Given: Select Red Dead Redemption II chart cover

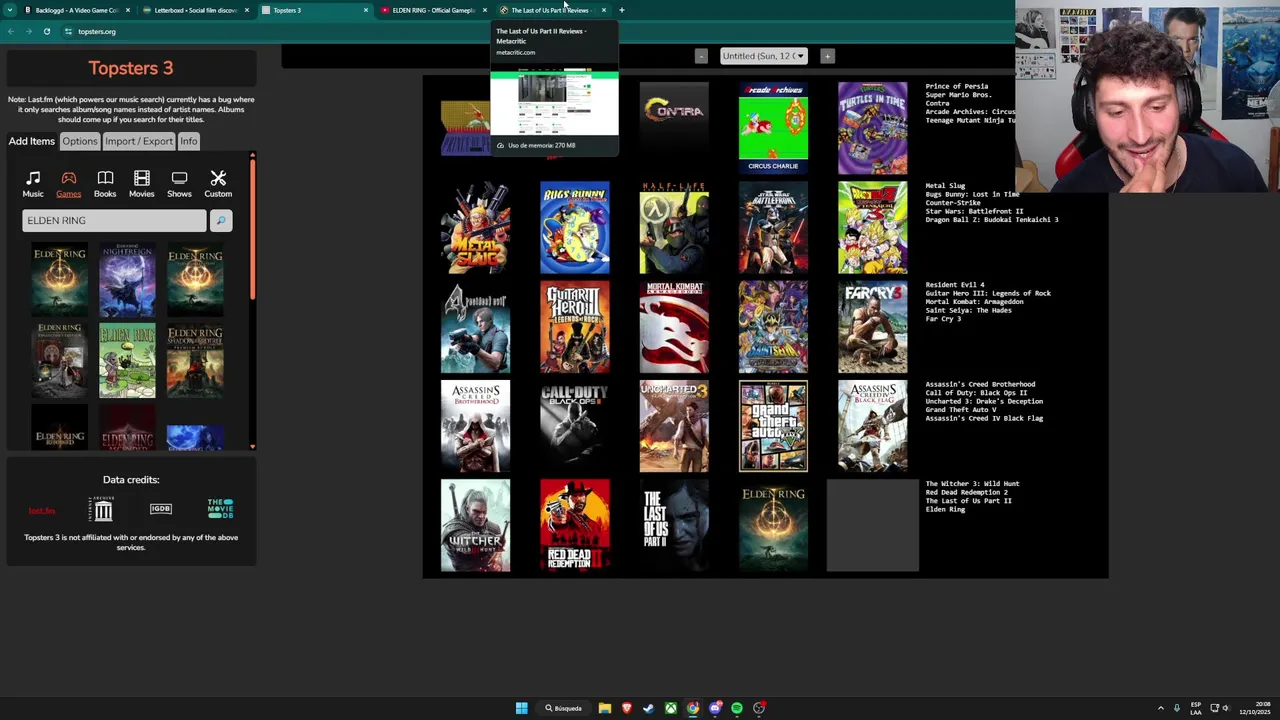Looking at the screenshot, I should pyautogui.click(x=574, y=526).
